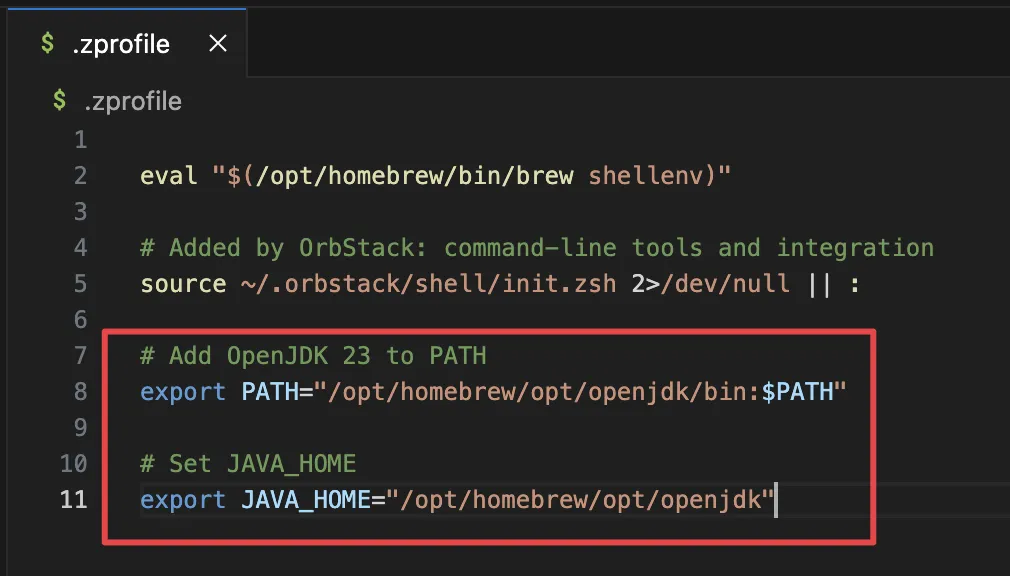
Task: Select line number 1 in the gutter
Action: [80, 140]
